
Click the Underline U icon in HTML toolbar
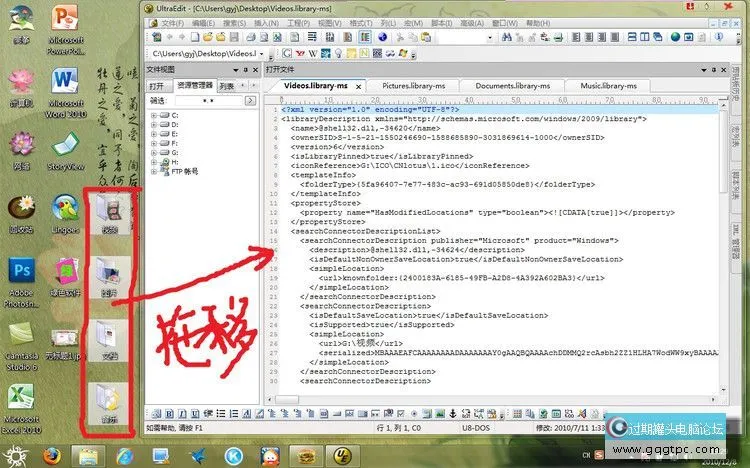[195, 413]
